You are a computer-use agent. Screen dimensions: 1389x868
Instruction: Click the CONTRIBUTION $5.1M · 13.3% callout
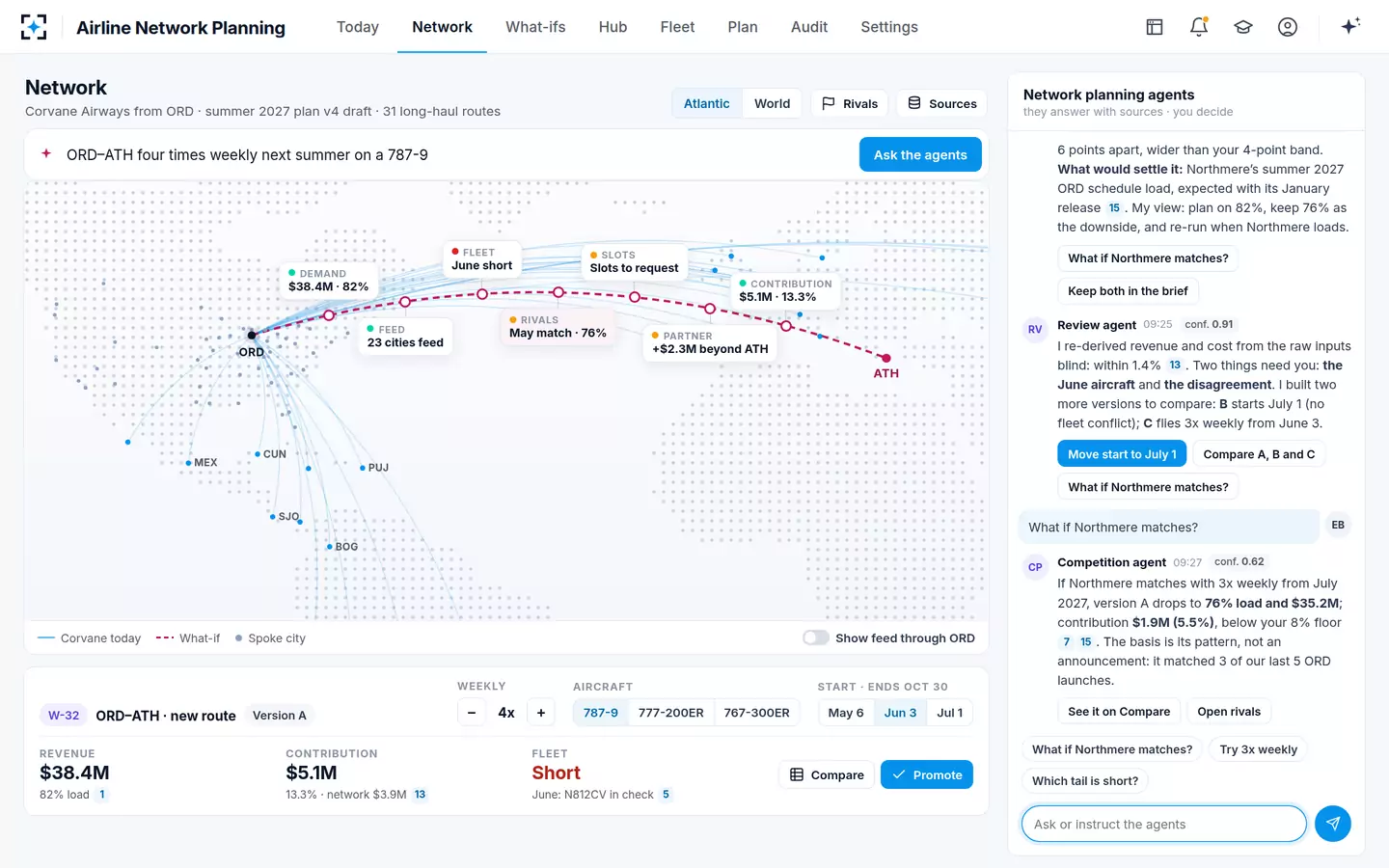[x=785, y=291]
